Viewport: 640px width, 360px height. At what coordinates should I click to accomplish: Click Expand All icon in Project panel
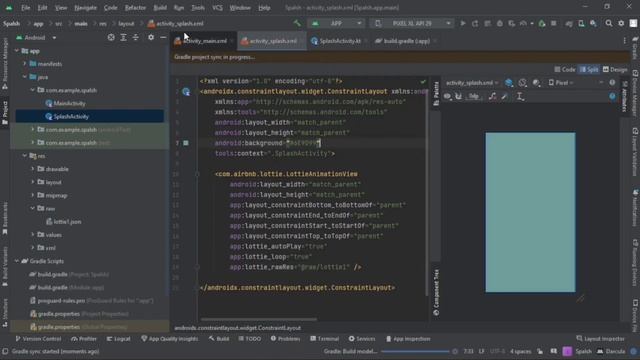(x=123, y=37)
